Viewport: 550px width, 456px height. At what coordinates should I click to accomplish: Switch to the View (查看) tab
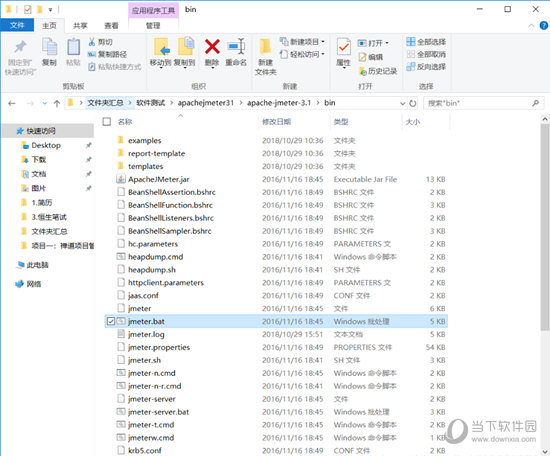[111, 25]
